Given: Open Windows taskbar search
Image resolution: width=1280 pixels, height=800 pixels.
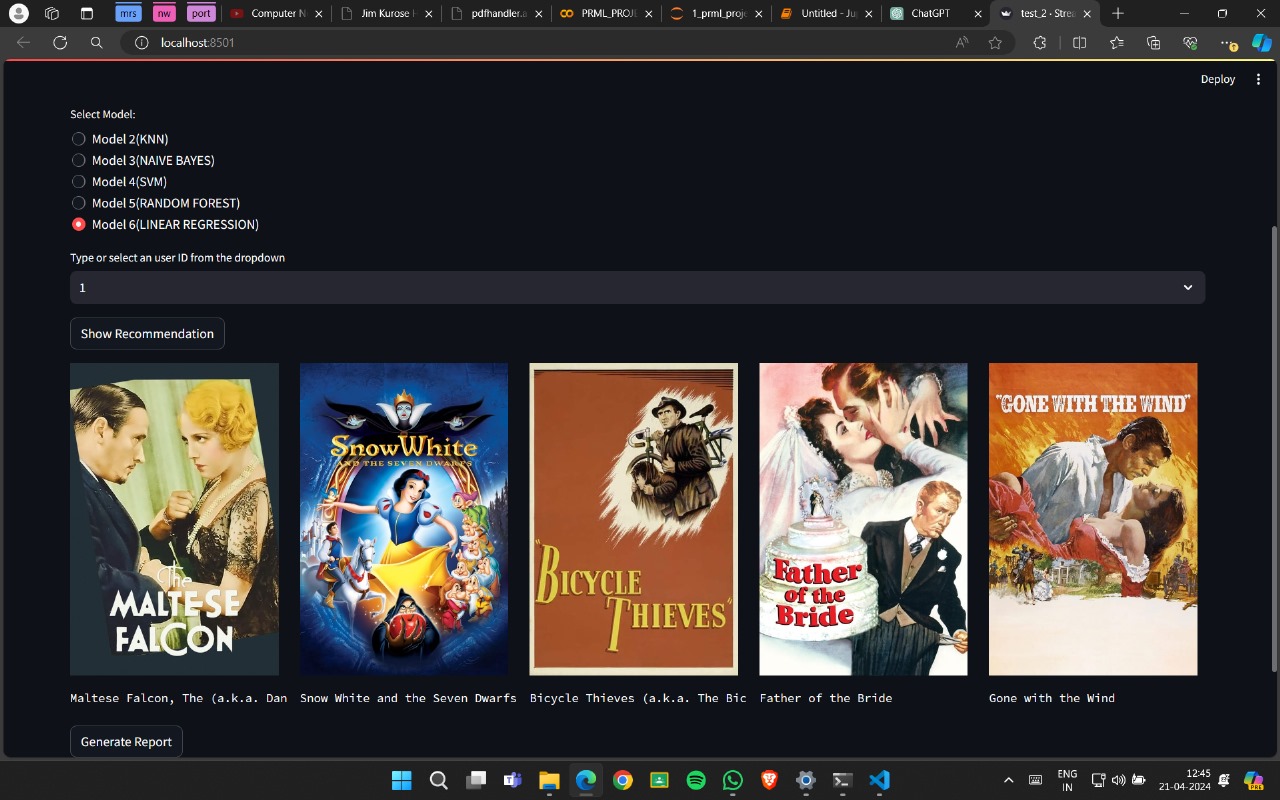Looking at the screenshot, I should tap(438, 780).
